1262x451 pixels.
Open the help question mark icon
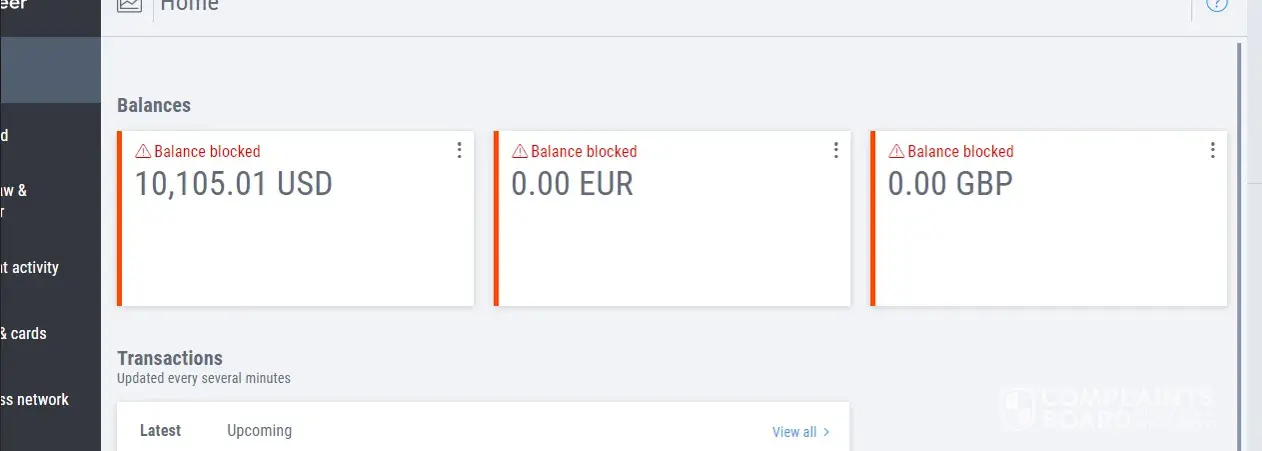click(x=1216, y=4)
